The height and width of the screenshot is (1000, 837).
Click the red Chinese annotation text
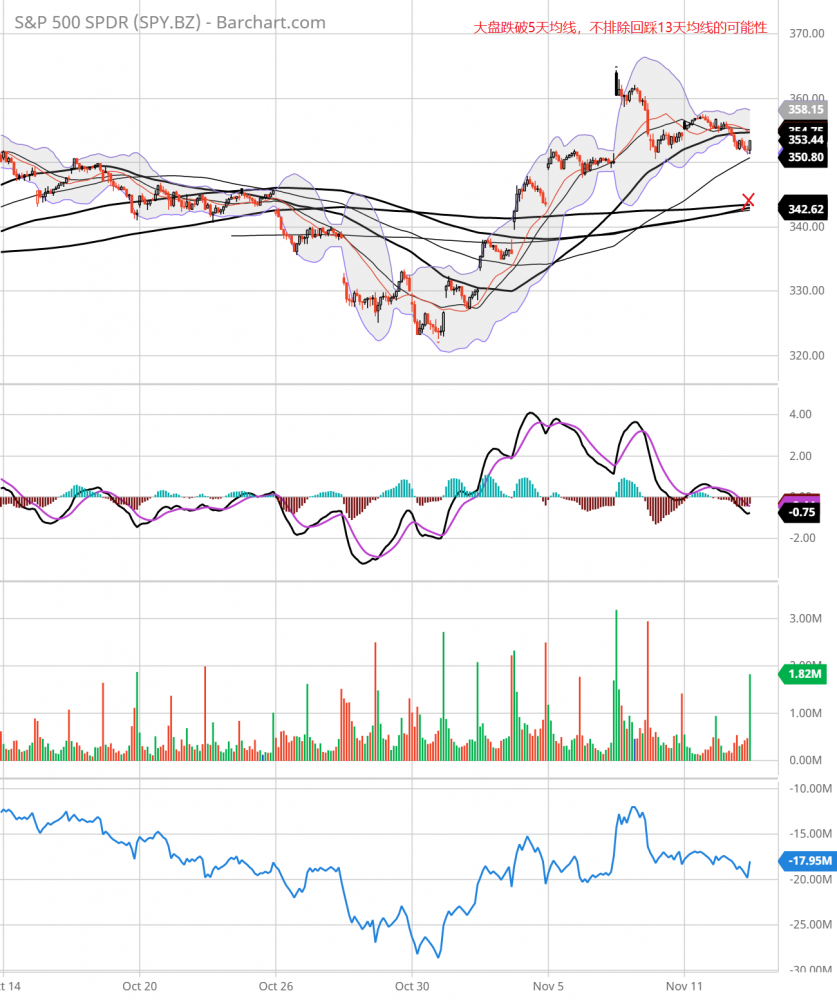pos(620,29)
